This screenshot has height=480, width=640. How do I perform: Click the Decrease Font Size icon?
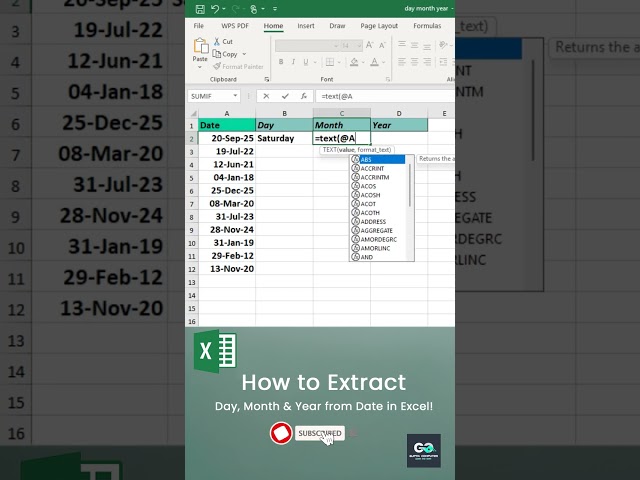click(x=382, y=45)
